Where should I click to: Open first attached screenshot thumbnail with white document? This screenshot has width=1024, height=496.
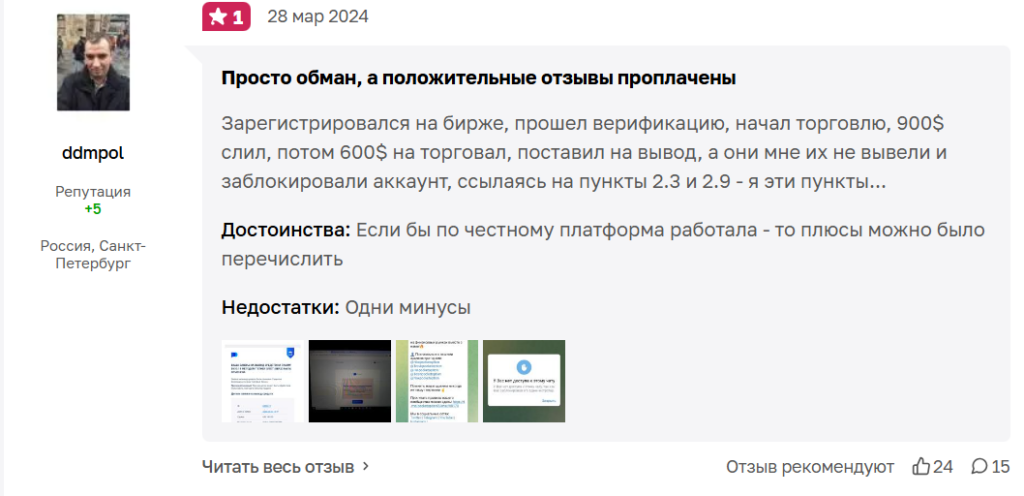tap(263, 381)
